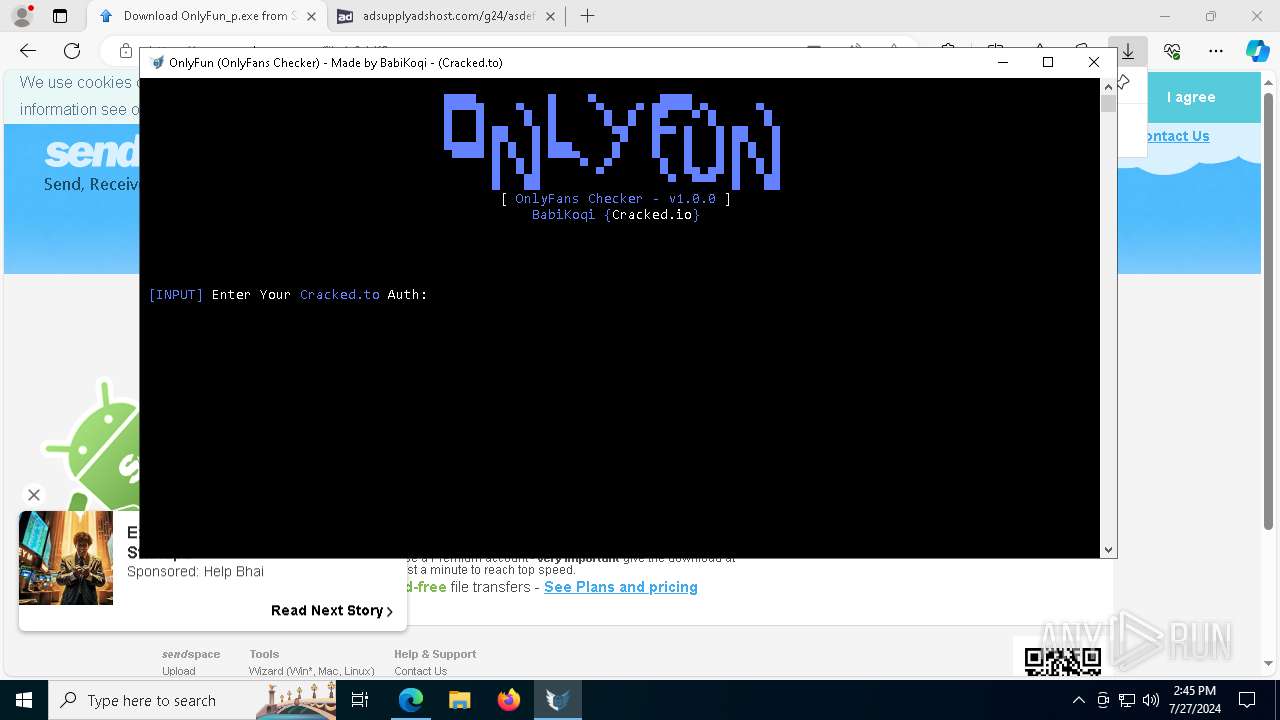
Task: Open Windows Start menu
Action: (x=24, y=700)
